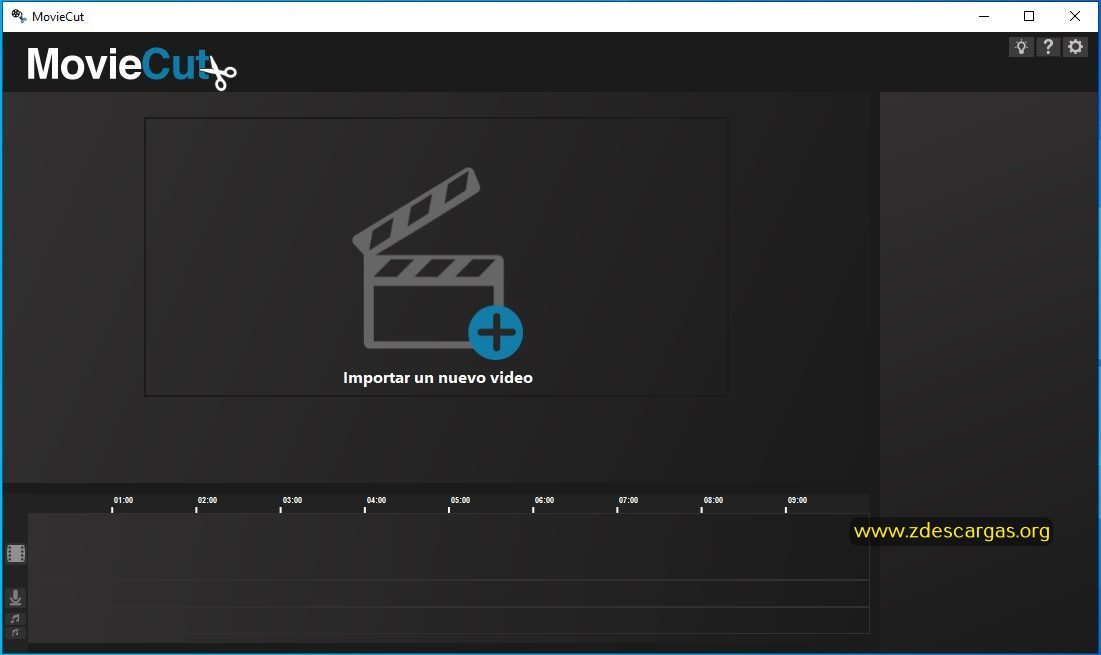This screenshot has height=655, width=1101.
Task: Click the lightbulb tips icon
Action: coord(1021,47)
